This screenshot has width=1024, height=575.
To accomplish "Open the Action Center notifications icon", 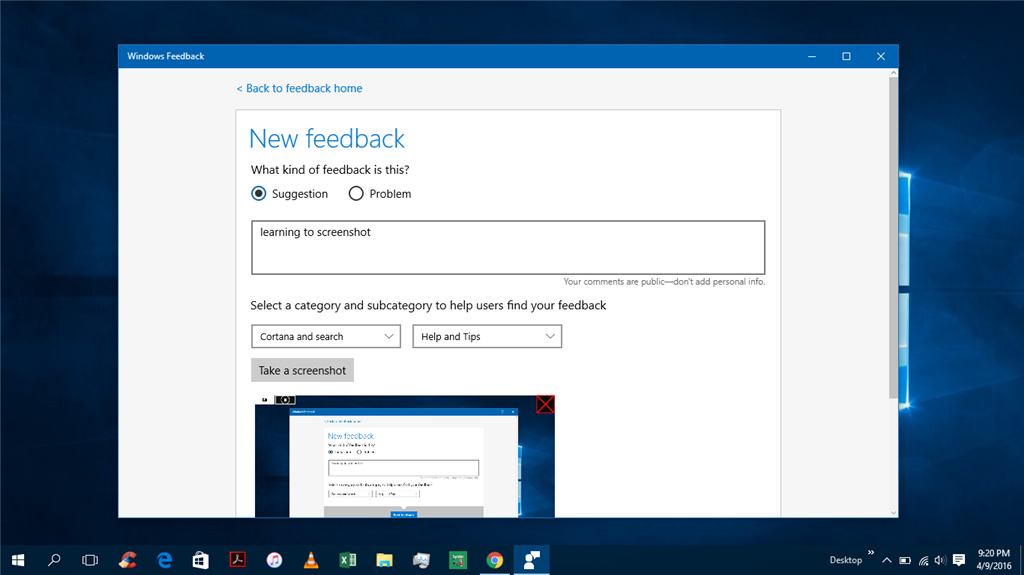I will 959,560.
